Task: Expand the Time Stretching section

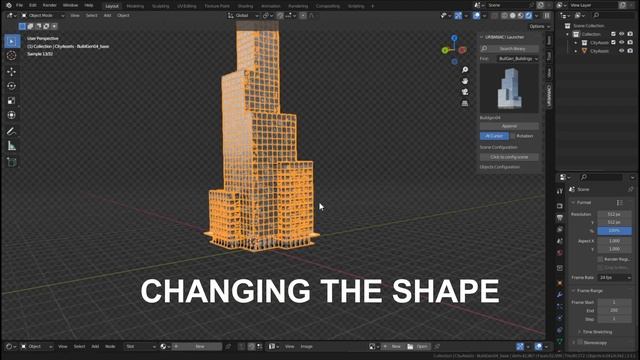Action: pyautogui.click(x=597, y=332)
